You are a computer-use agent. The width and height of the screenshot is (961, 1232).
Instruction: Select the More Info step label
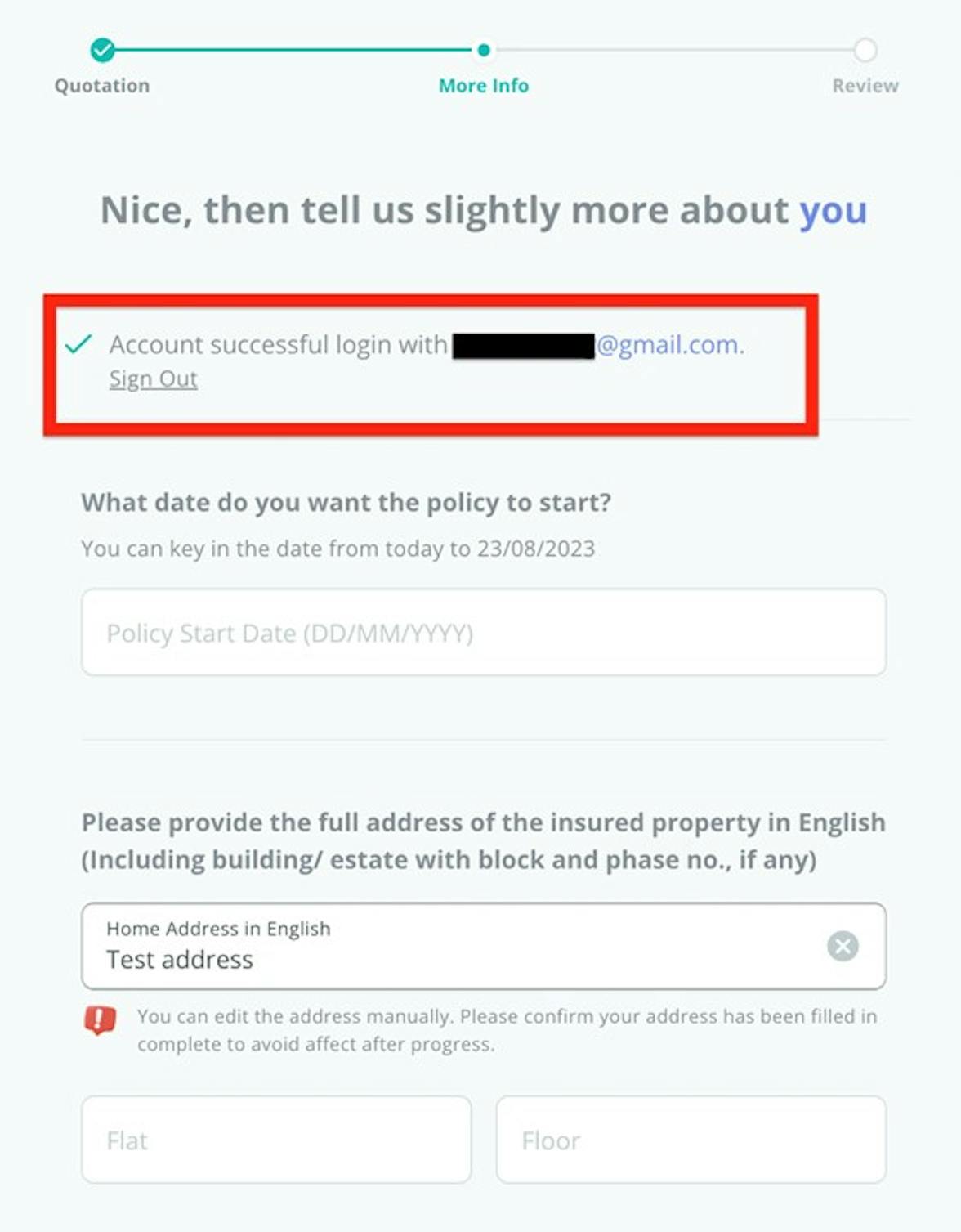point(484,86)
